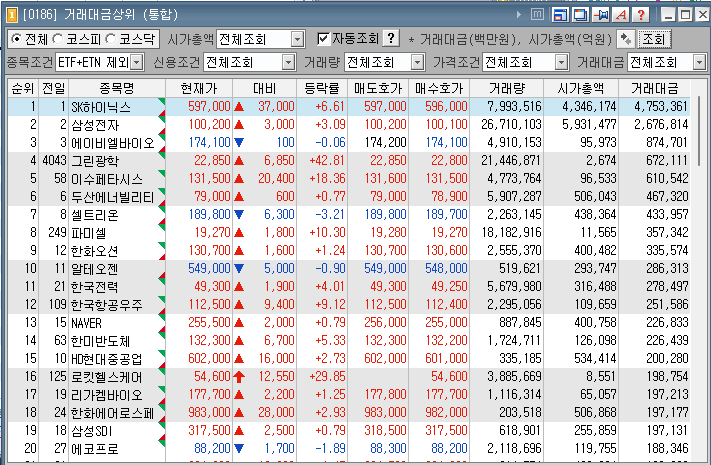Select the 에이비엘바이오 stock name
This screenshot has height=465, width=711.
tap(113, 143)
